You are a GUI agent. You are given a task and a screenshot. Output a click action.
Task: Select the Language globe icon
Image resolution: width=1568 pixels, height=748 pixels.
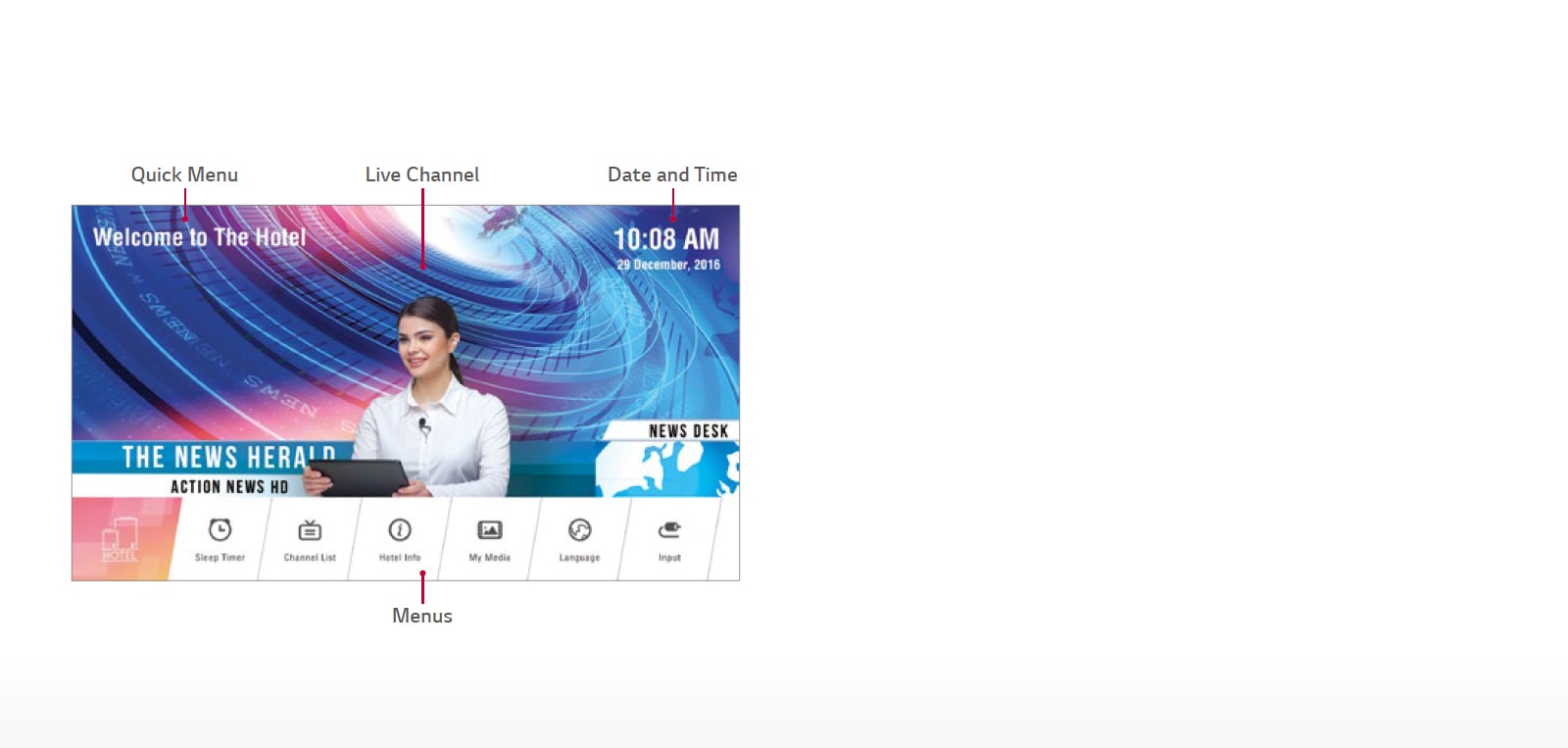579,530
